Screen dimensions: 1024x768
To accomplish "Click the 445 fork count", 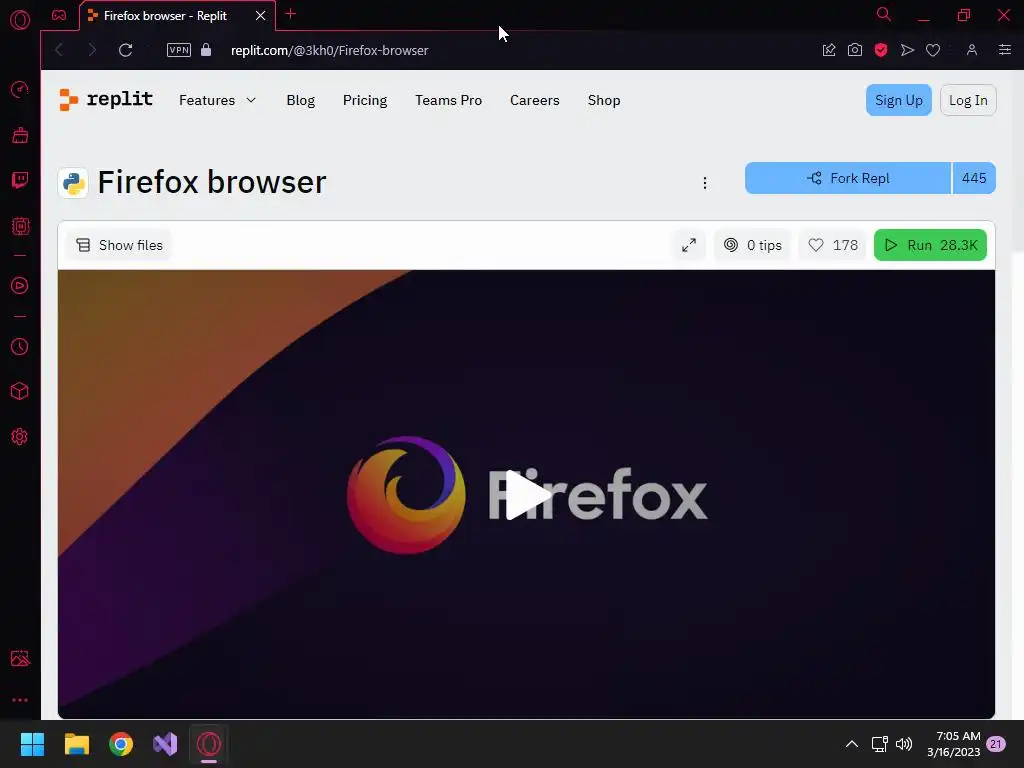I will click(x=974, y=178).
